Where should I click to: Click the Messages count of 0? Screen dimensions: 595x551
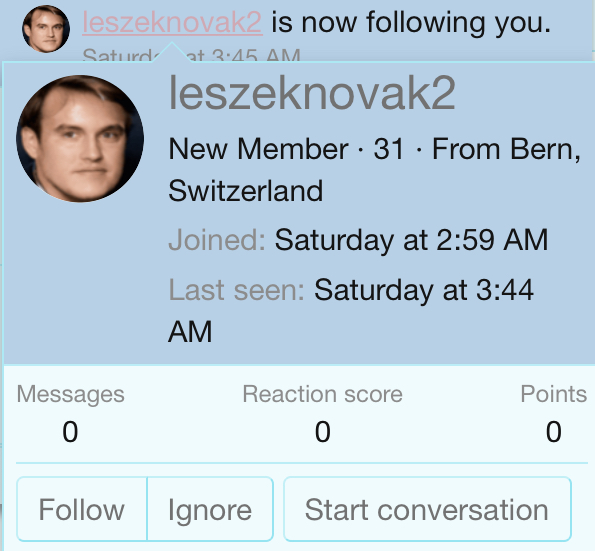coord(70,431)
